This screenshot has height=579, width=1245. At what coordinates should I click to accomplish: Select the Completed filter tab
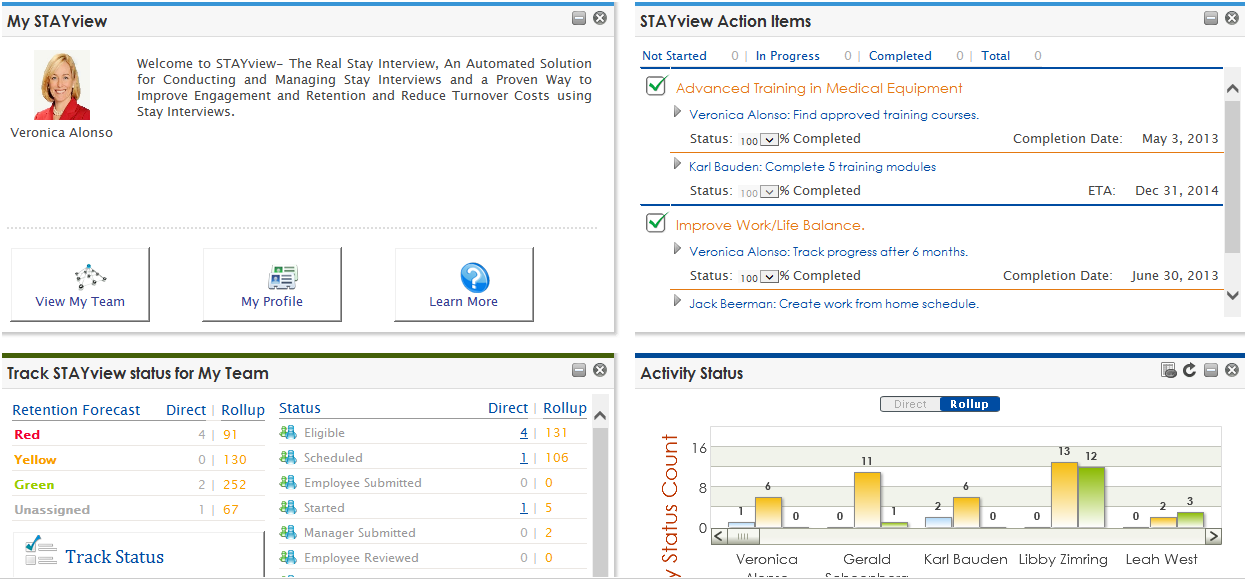[x=900, y=56]
